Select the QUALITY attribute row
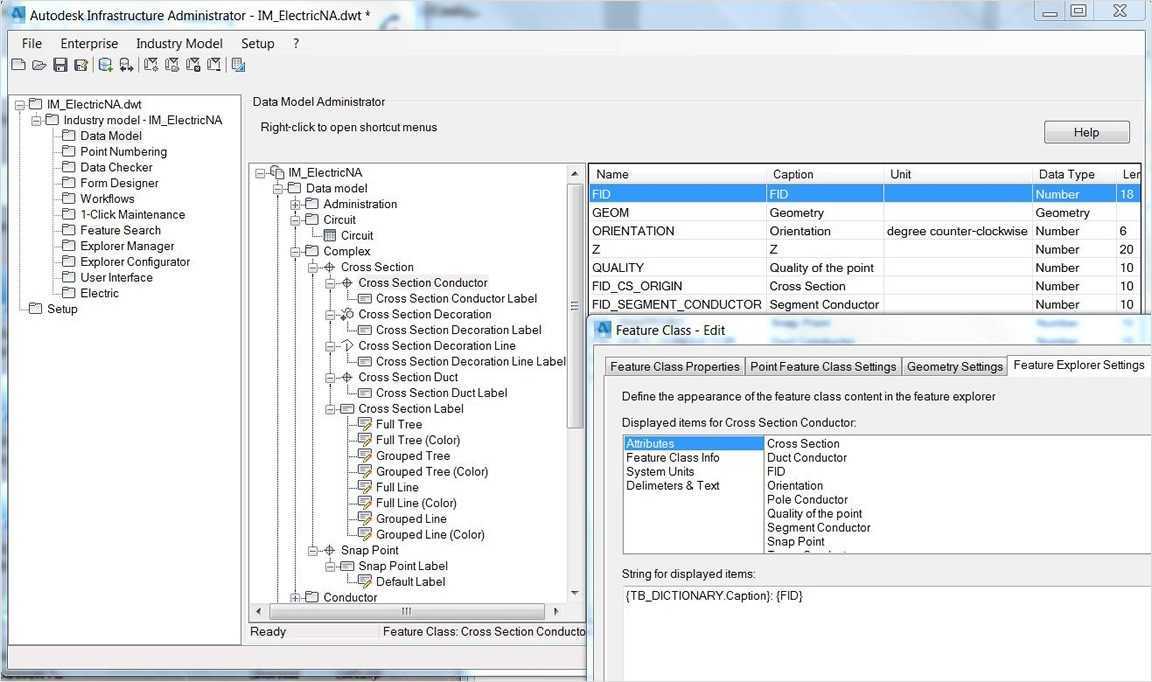Screen dimensions: 1152x682 [865, 268]
